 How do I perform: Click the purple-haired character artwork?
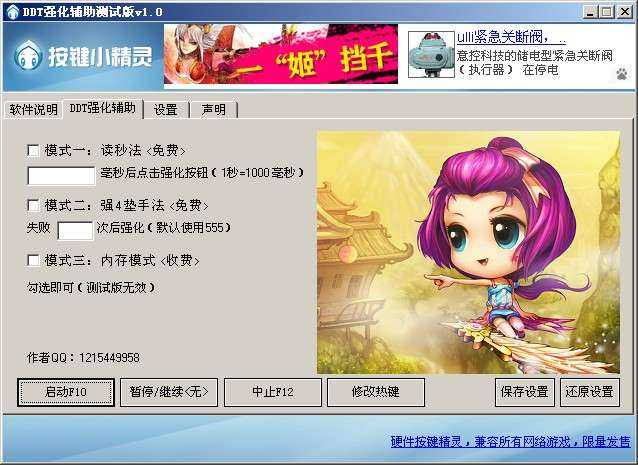click(x=468, y=252)
